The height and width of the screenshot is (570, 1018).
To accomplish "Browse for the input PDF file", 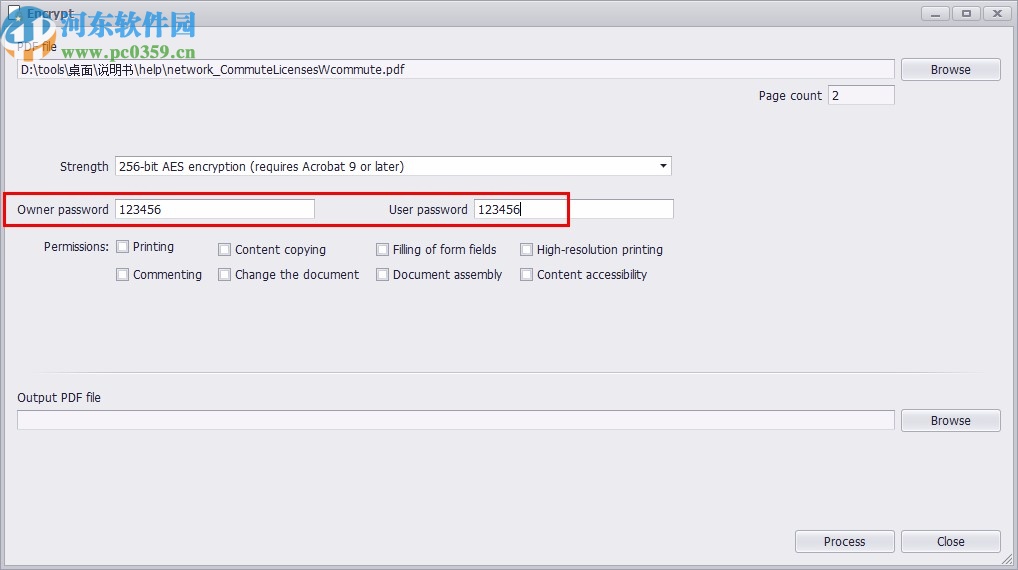I will pos(950,69).
